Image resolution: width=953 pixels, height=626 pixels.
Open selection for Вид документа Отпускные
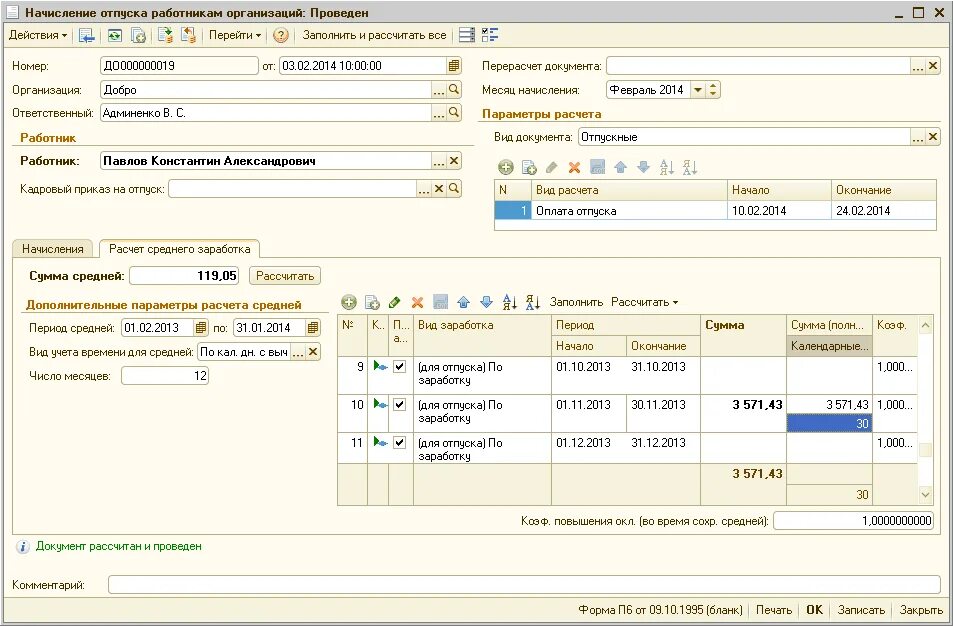(918, 137)
